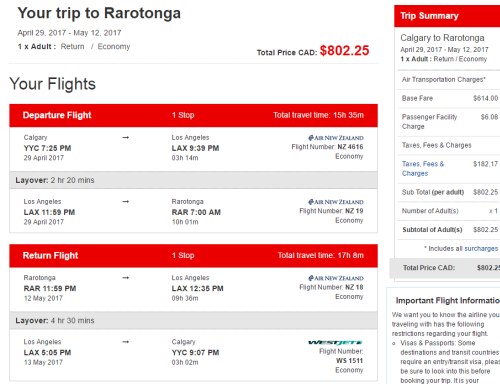
Task: Click the arrow between LAX 5:05 PM and Calgary
Action: (x=125, y=342)
